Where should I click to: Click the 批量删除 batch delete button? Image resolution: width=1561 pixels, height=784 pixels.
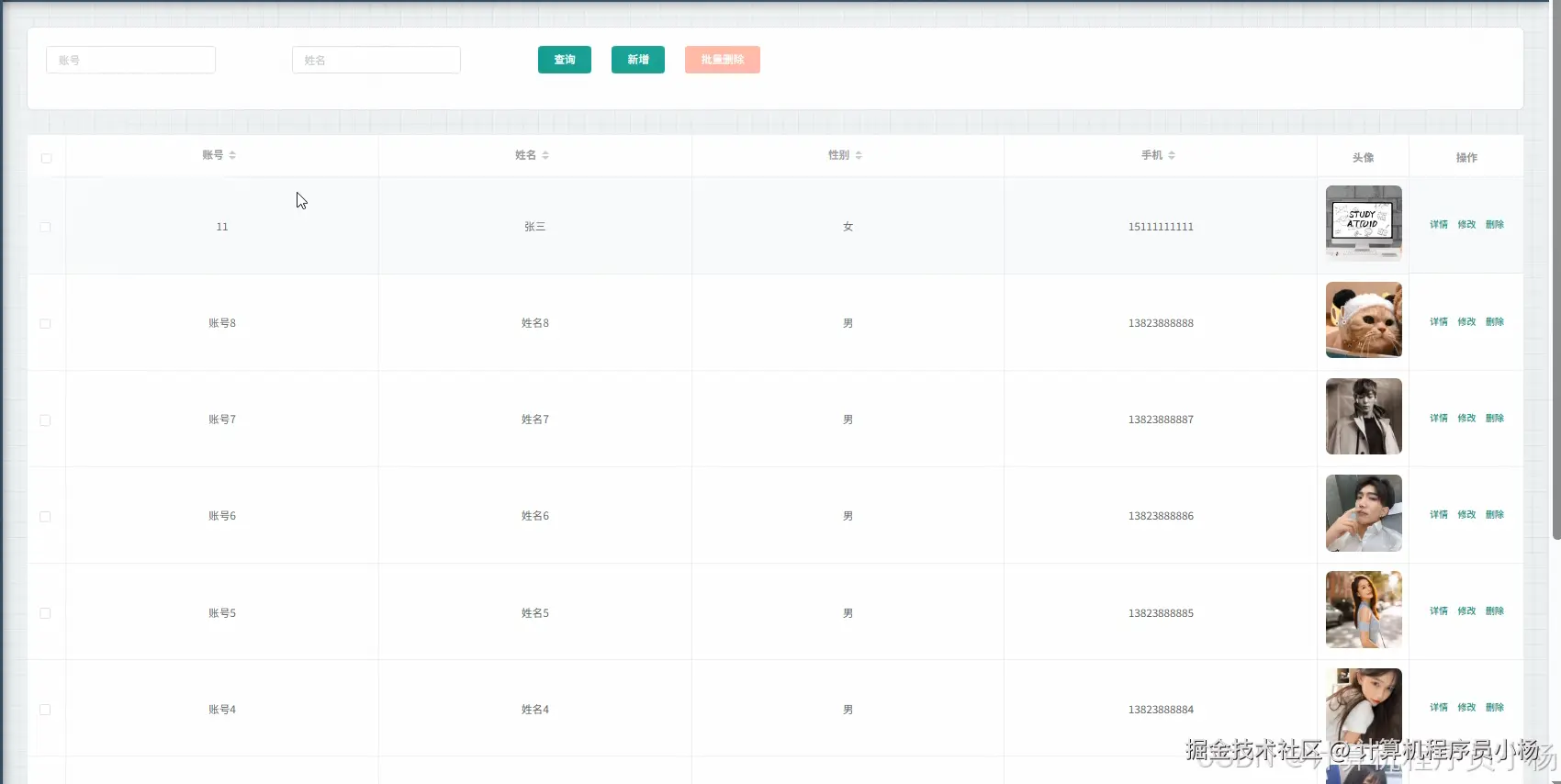click(723, 60)
